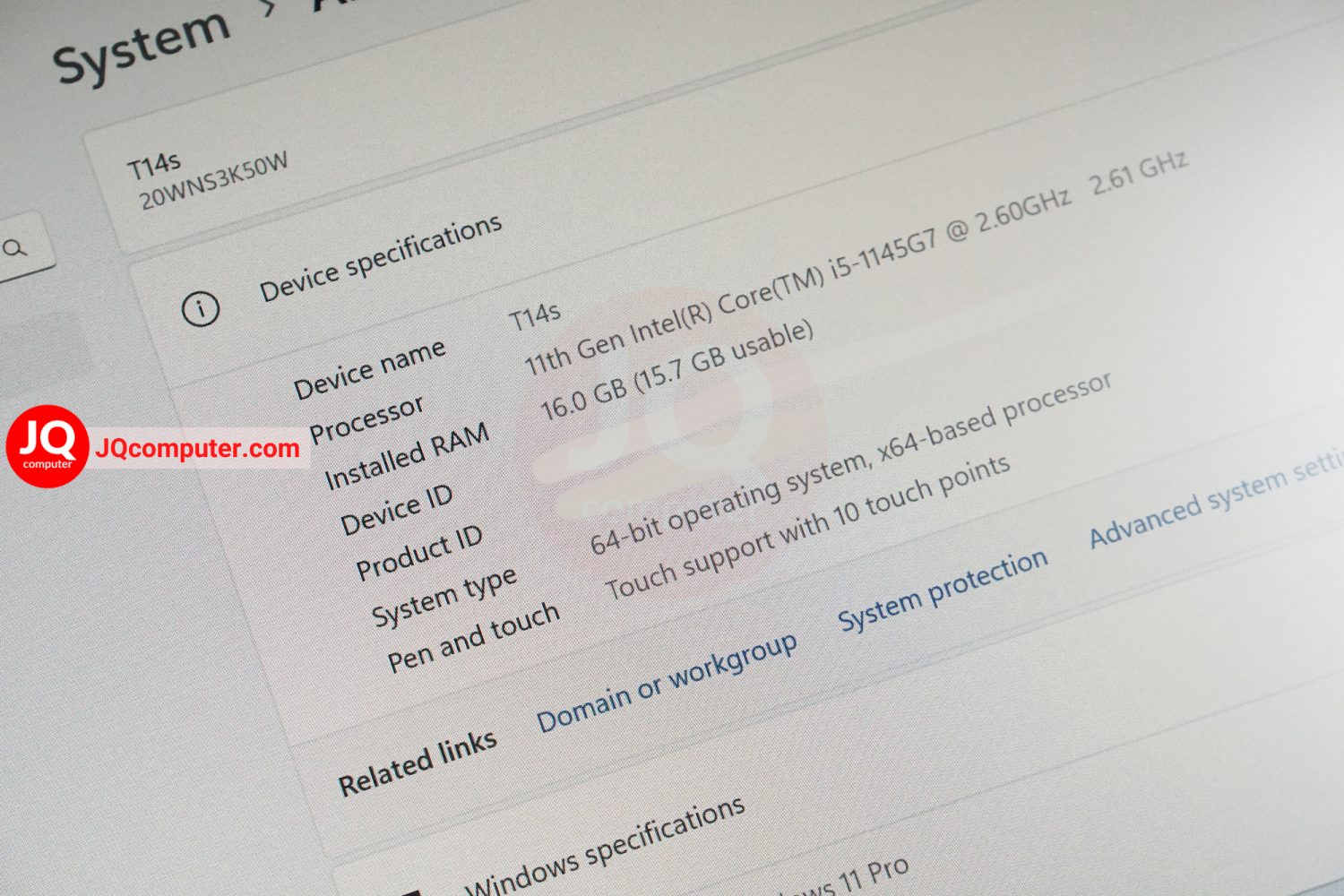Click the Device ID label
Viewport: 1344px width, 896px height.
coord(396,510)
